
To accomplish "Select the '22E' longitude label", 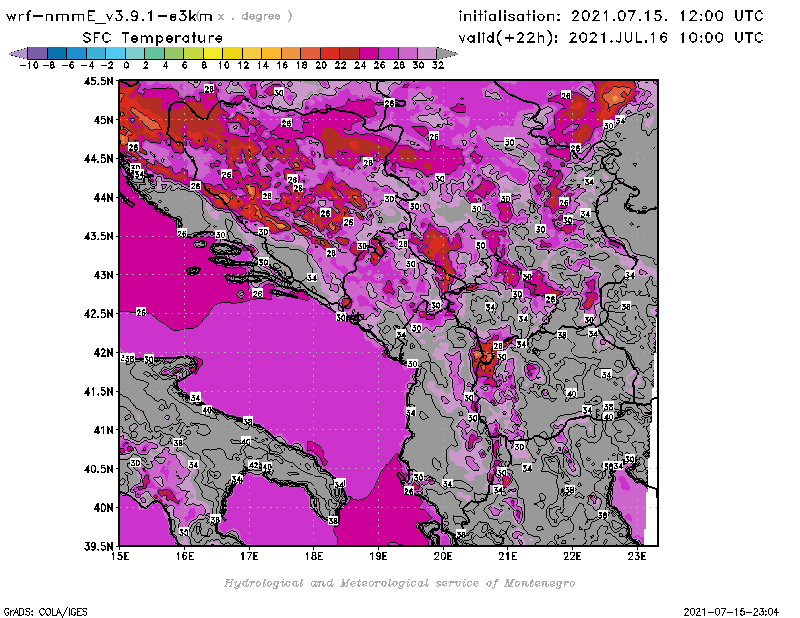I will pyautogui.click(x=572, y=556).
